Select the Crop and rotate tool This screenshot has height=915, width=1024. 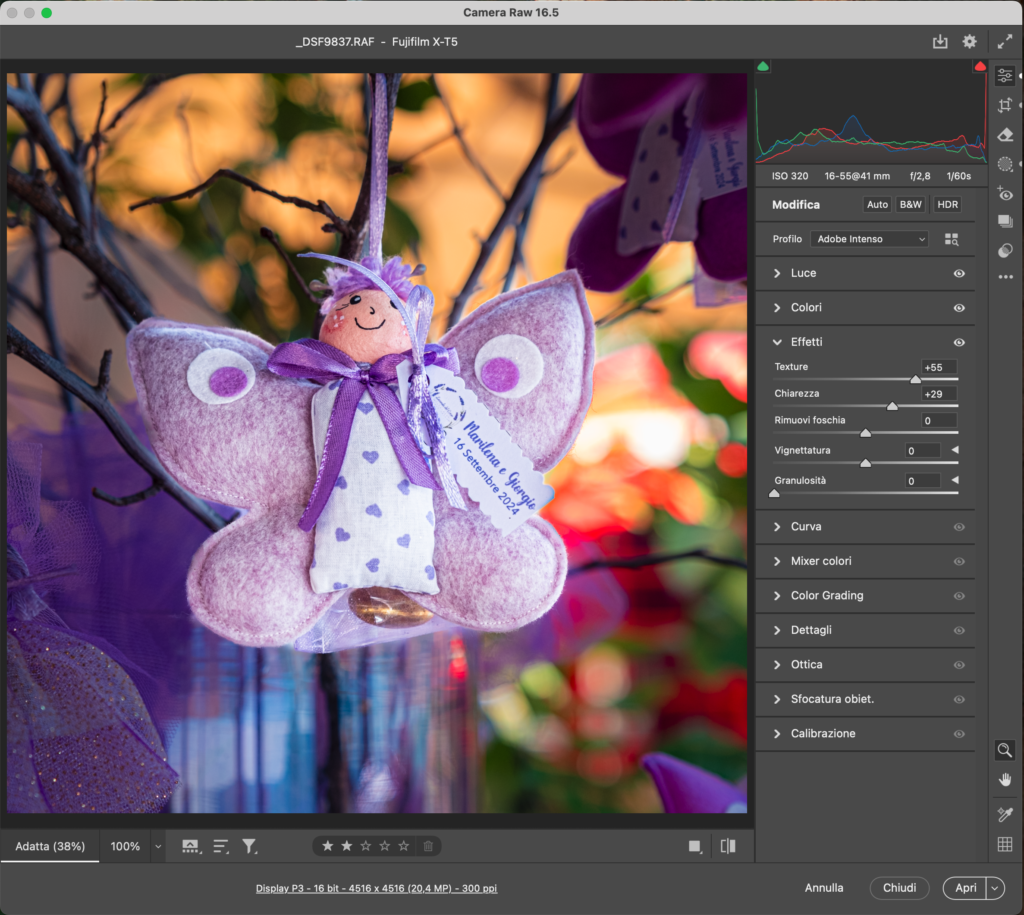click(x=1005, y=104)
